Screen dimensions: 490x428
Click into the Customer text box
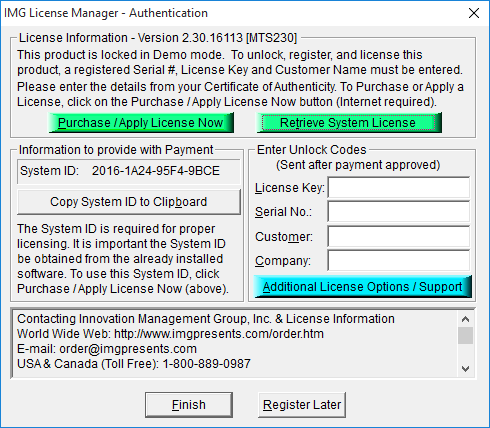point(399,236)
